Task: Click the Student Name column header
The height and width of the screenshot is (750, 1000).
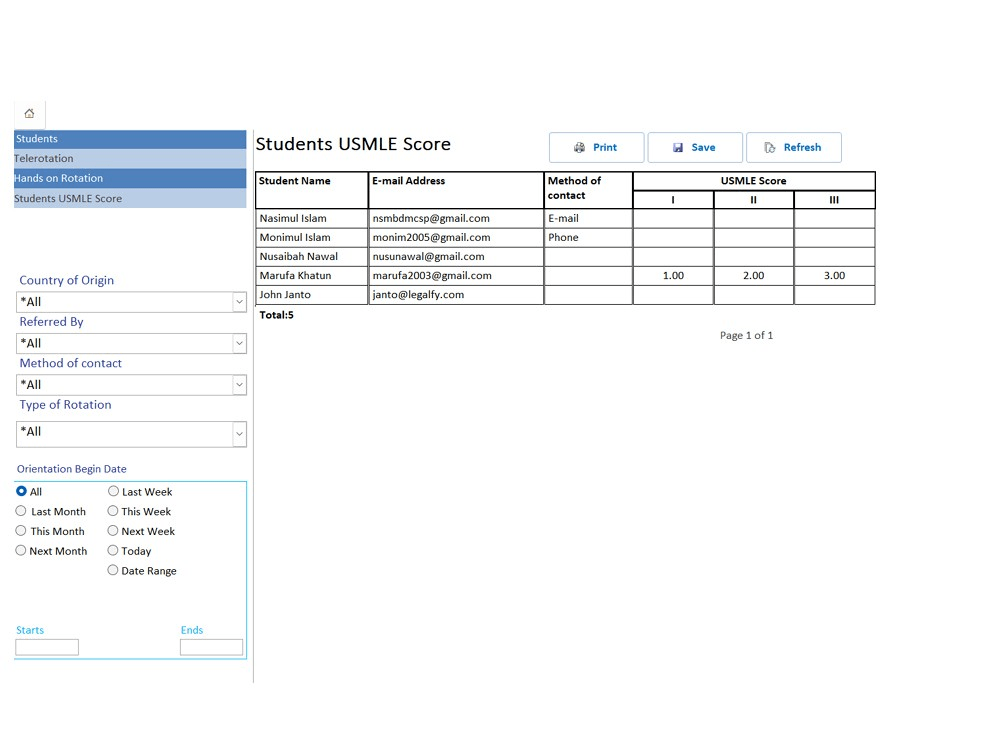Action: [x=312, y=189]
